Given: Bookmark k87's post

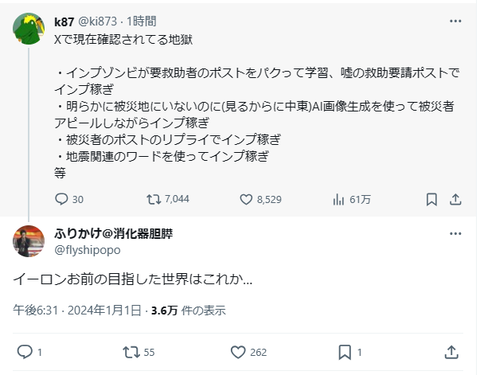Looking at the screenshot, I should (x=432, y=199).
